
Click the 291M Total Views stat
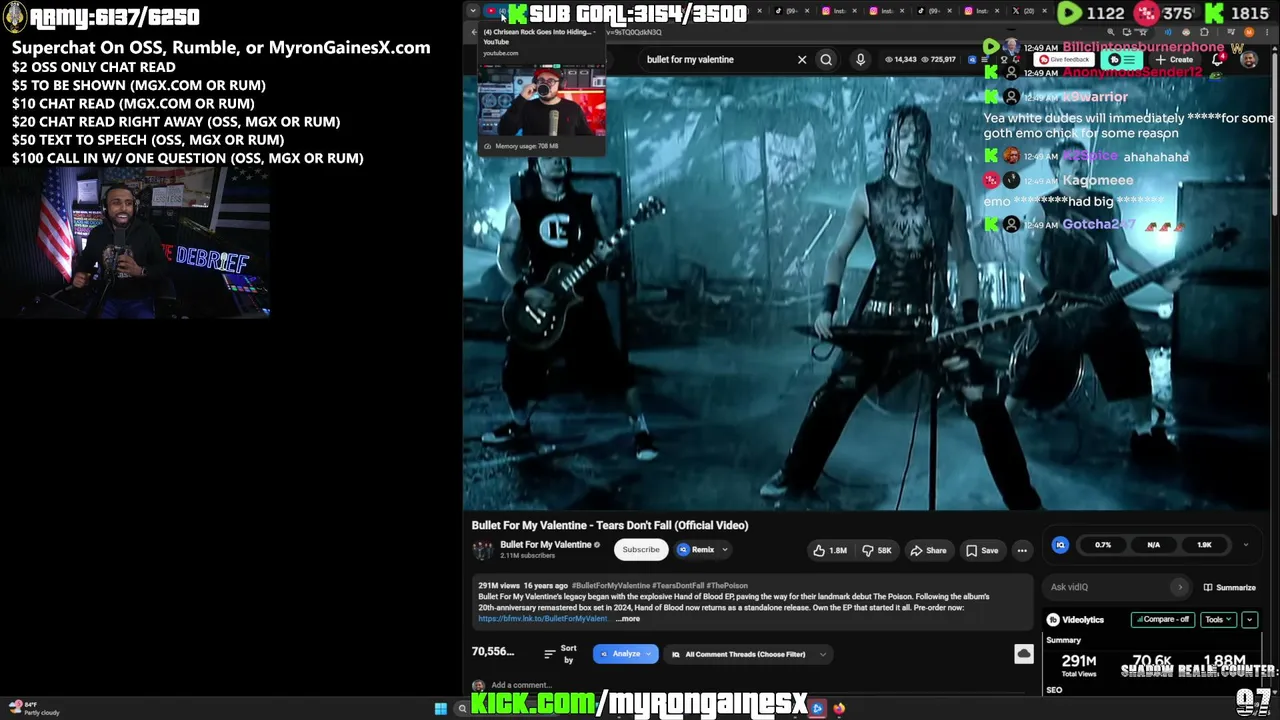(x=1079, y=665)
